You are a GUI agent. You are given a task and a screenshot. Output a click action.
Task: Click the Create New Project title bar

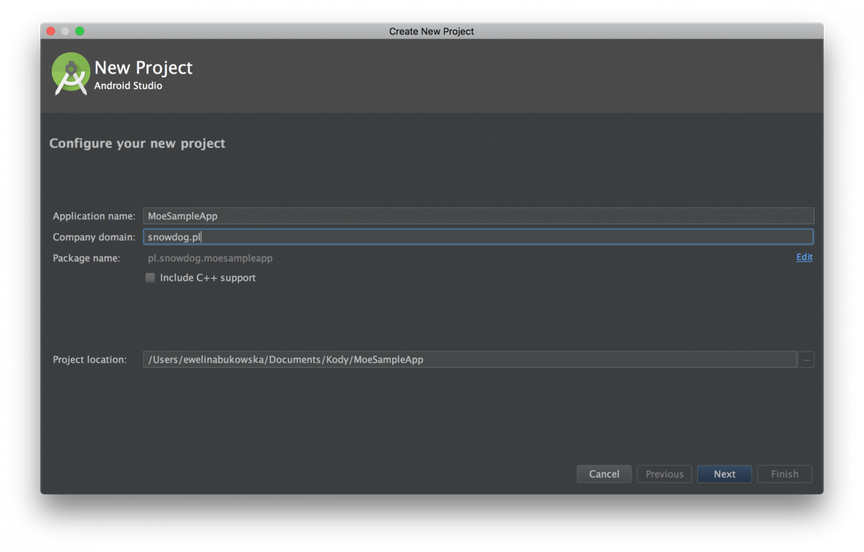click(x=431, y=31)
